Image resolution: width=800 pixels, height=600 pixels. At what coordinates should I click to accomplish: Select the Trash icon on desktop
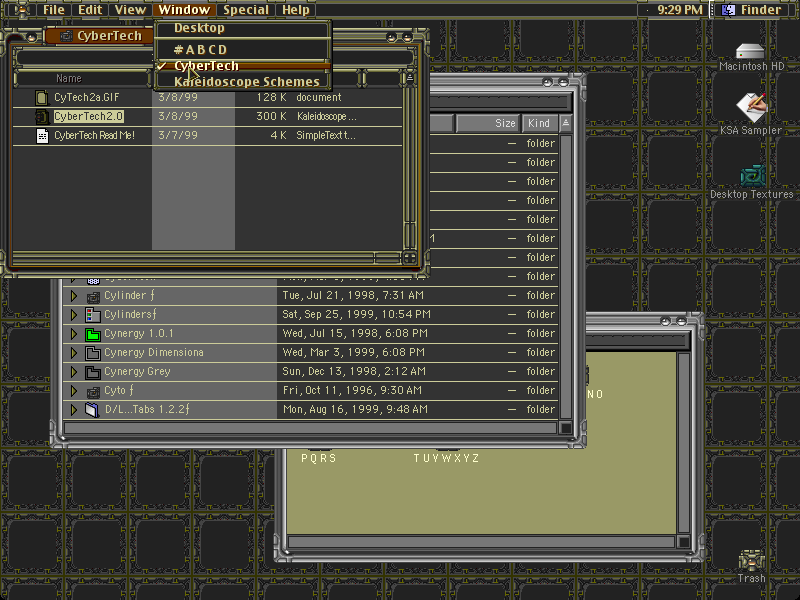coord(752,561)
